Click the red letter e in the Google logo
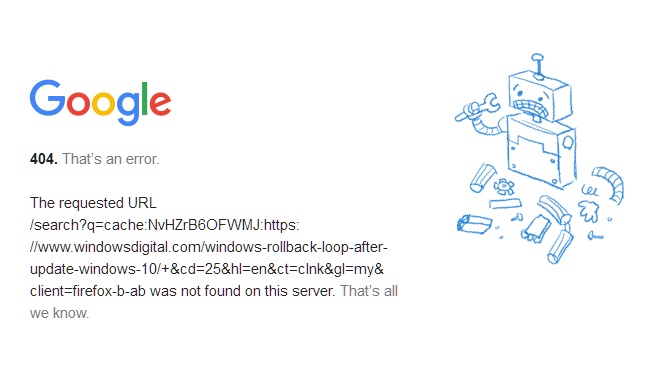Viewport: 653px width, 370px height. (x=160, y=103)
